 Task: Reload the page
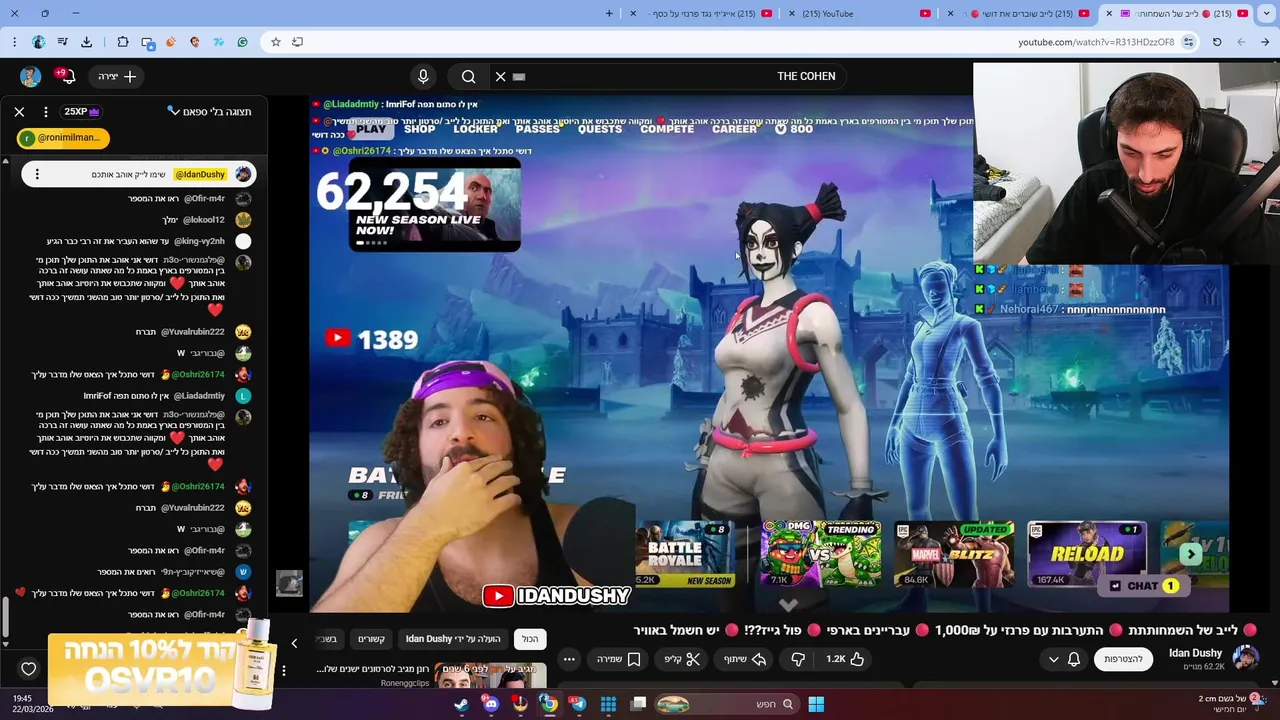click(1217, 42)
